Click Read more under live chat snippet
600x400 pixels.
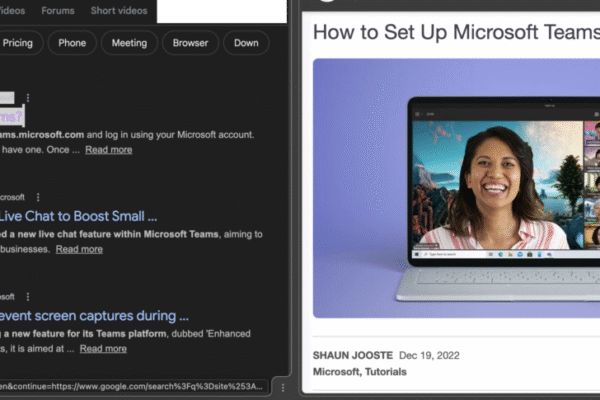(x=79, y=249)
